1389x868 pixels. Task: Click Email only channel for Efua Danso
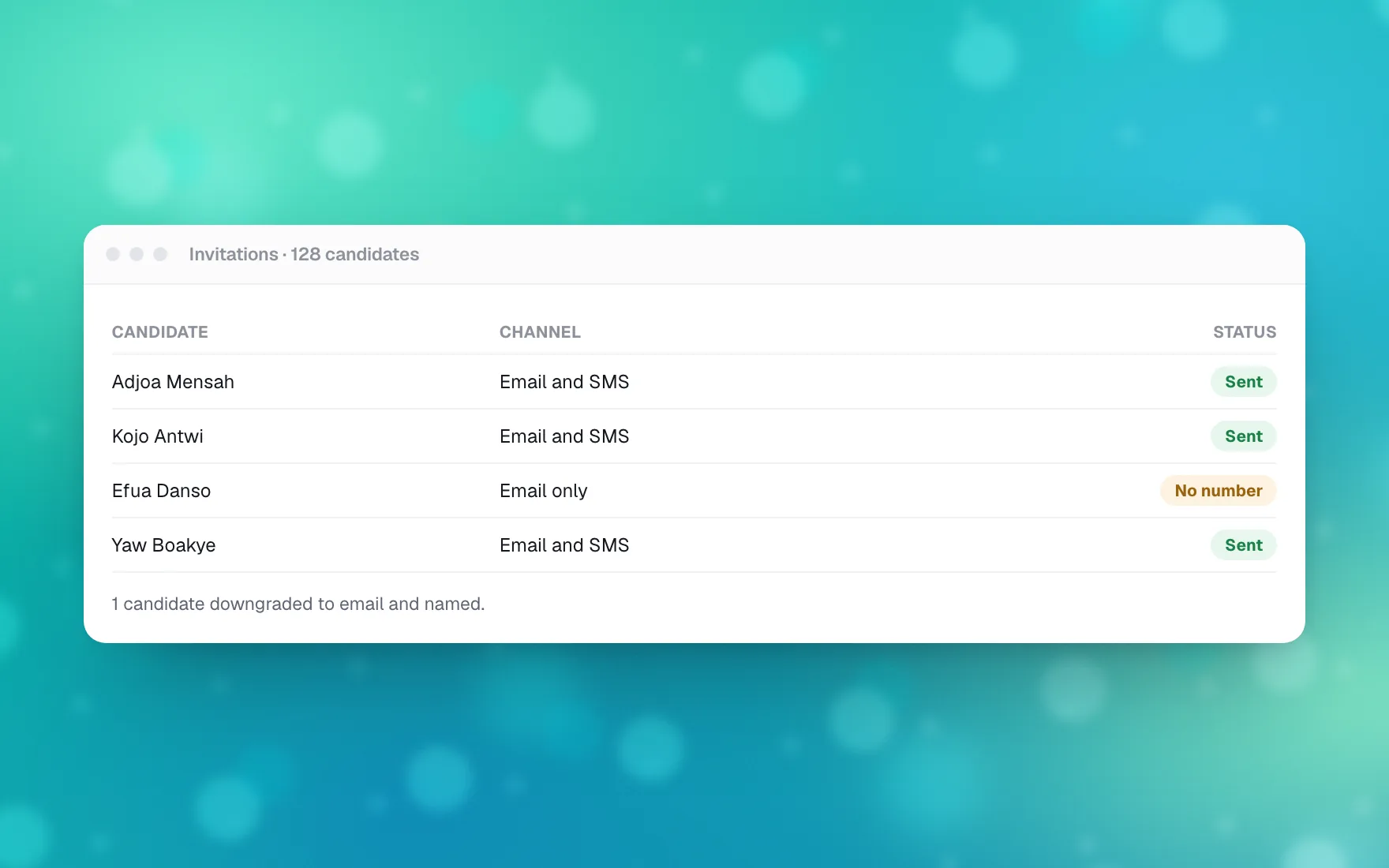pyautogui.click(x=543, y=491)
